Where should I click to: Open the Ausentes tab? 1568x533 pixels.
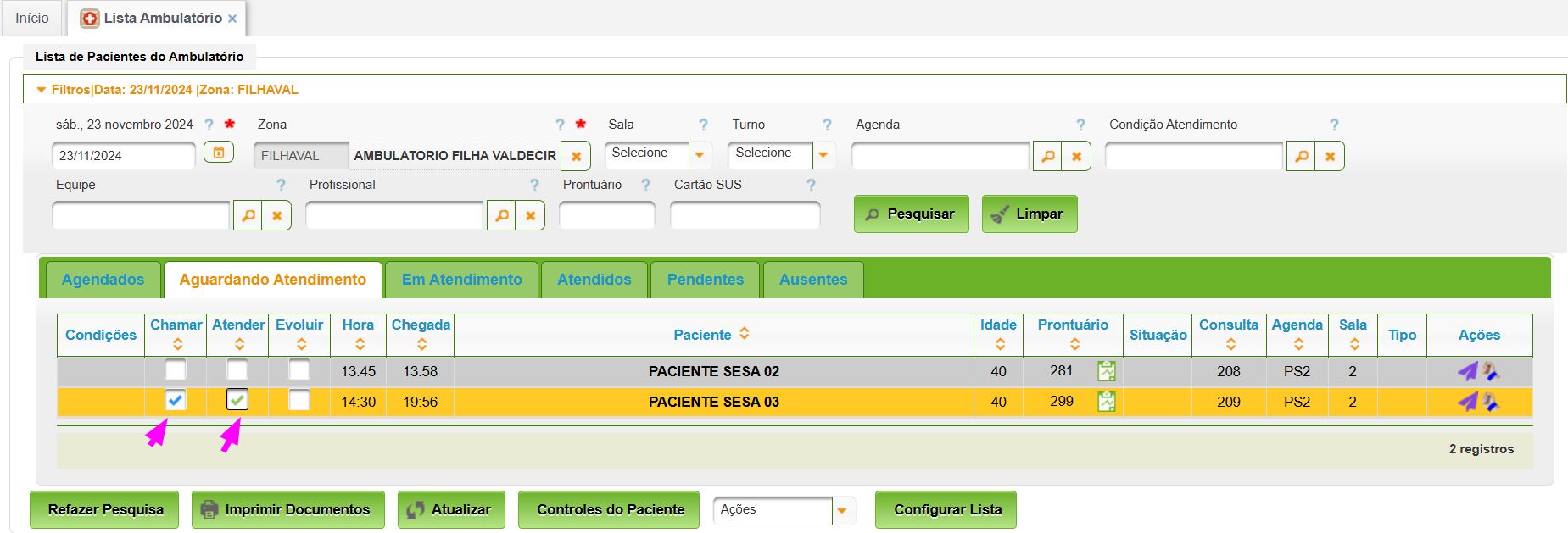[x=813, y=280]
